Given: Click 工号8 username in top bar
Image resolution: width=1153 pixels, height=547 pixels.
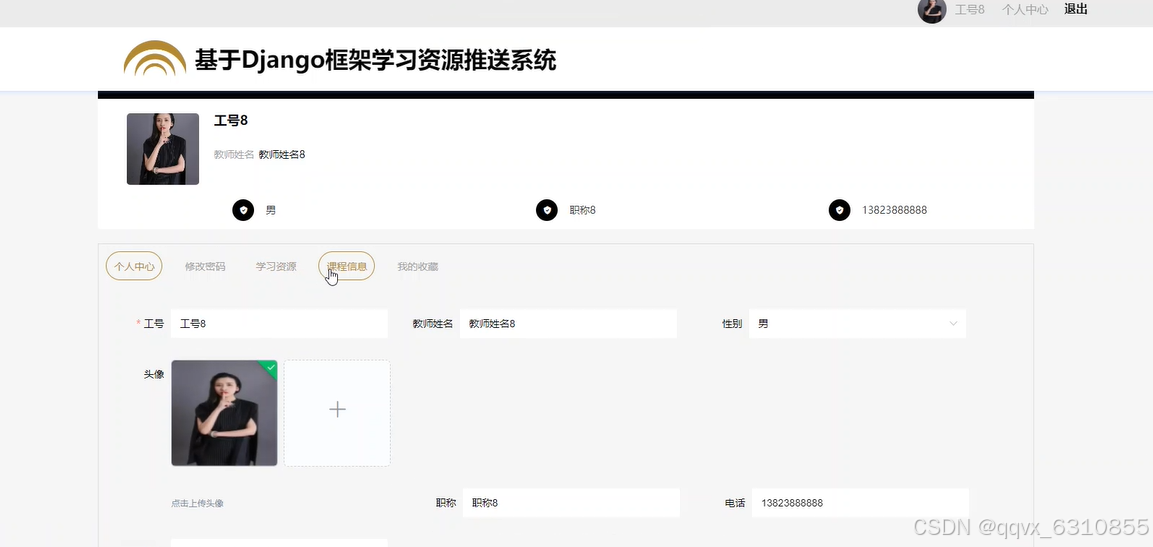Looking at the screenshot, I should pos(969,10).
